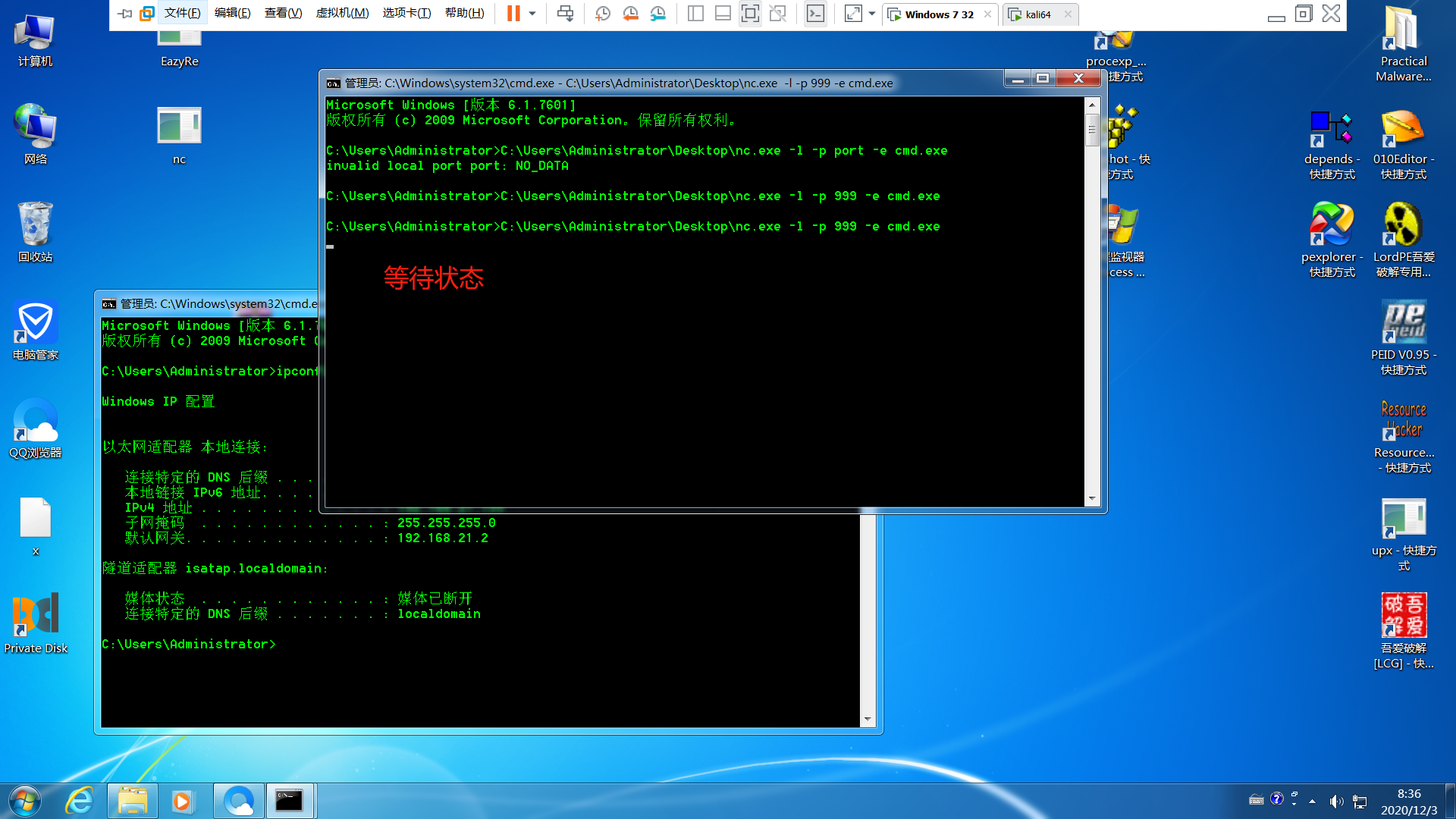
Task: Open console view icon
Action: coord(815,14)
